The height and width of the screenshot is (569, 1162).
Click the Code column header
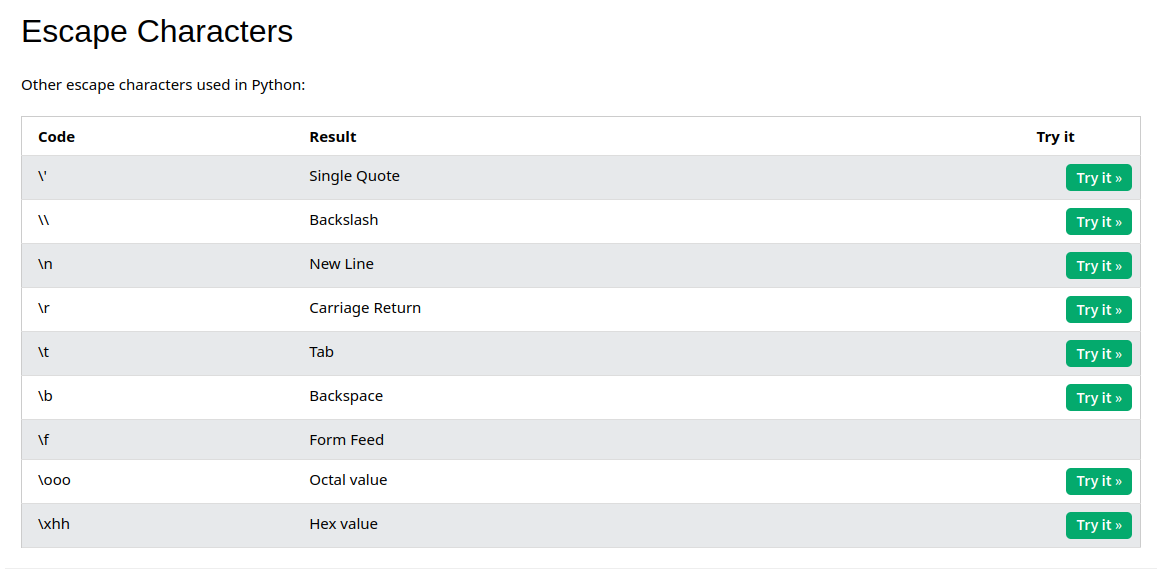coord(56,137)
